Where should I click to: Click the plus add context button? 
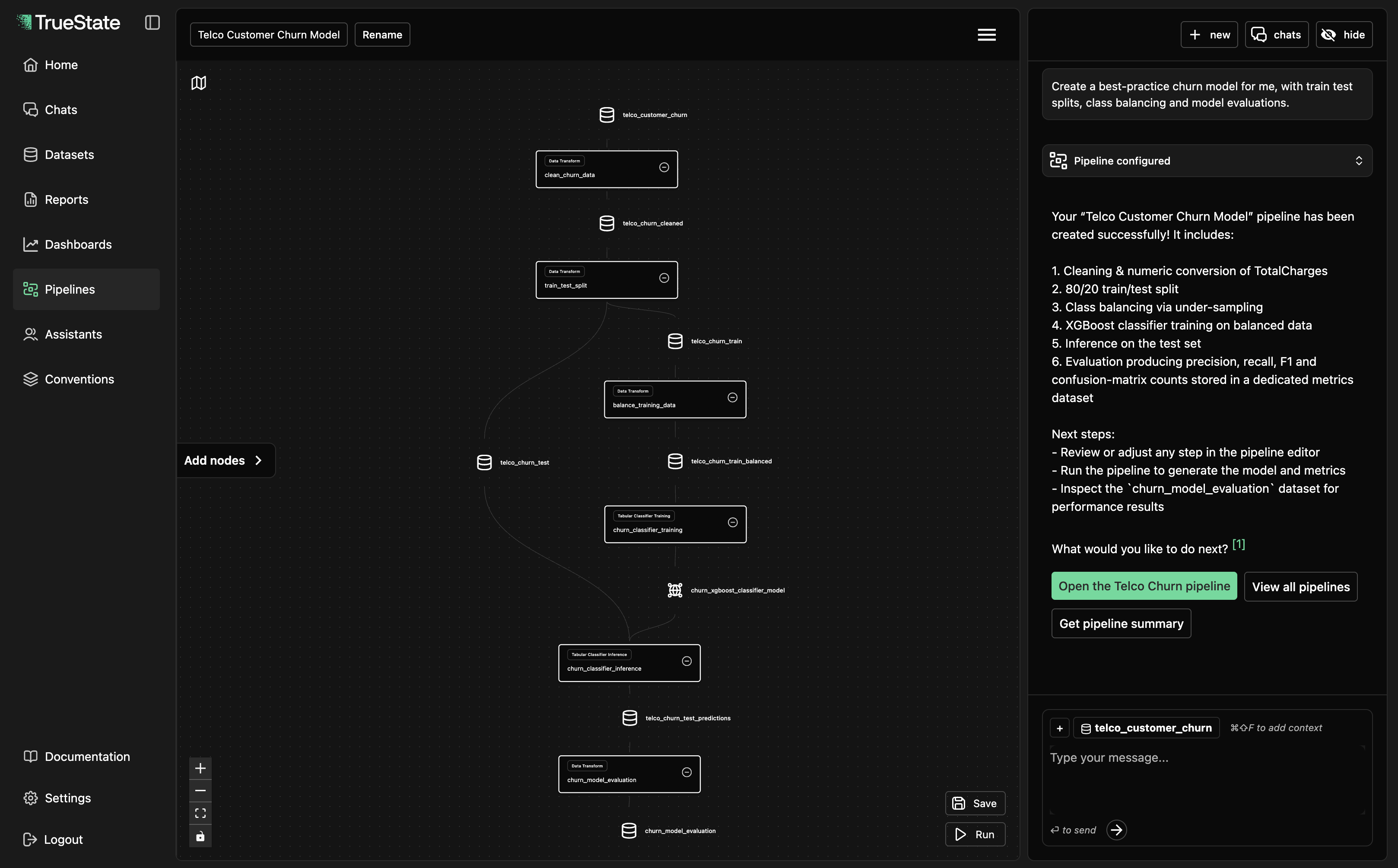pos(1059,728)
